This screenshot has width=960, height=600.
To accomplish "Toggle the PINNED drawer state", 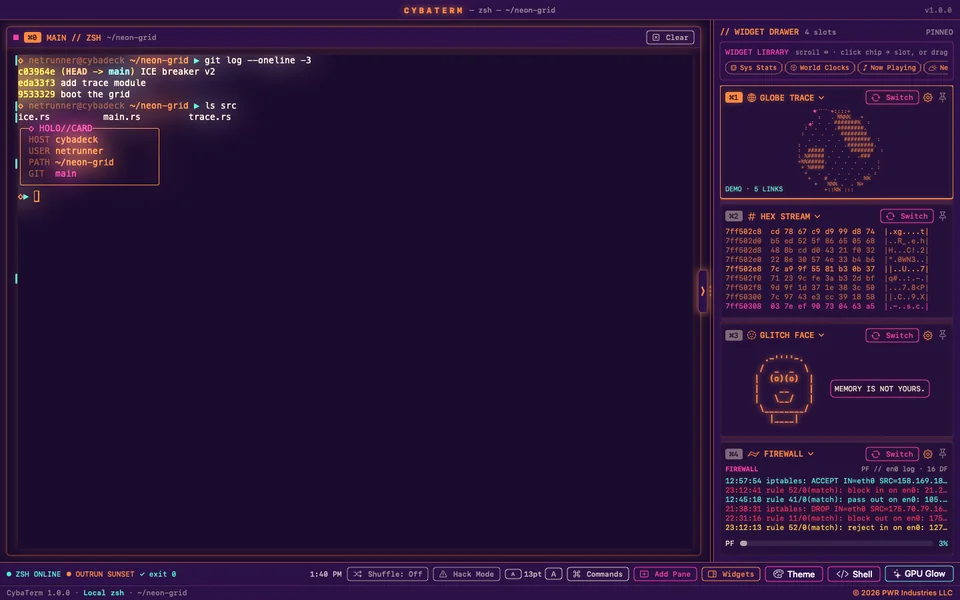I will point(939,32).
